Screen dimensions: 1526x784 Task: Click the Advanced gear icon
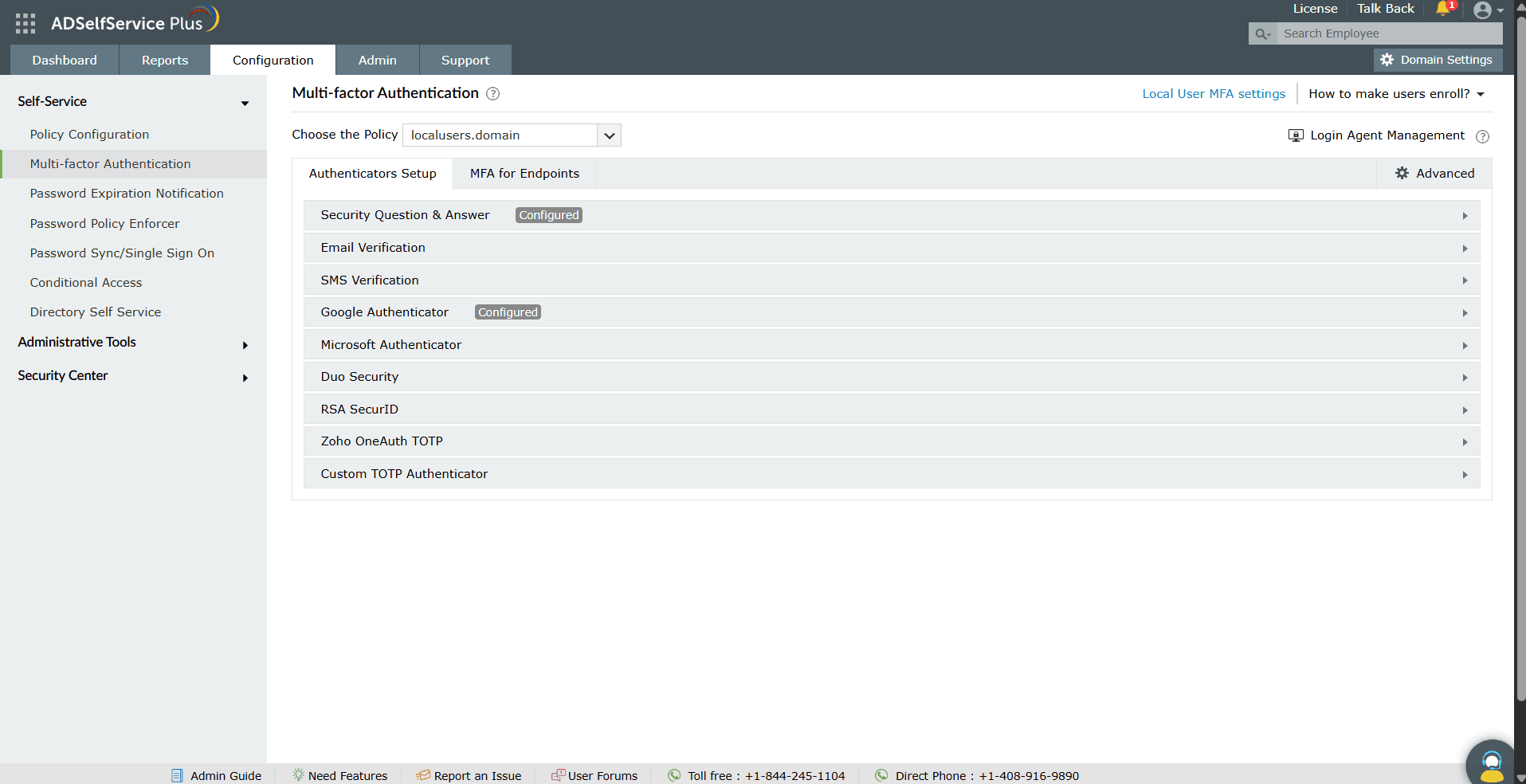click(x=1402, y=173)
